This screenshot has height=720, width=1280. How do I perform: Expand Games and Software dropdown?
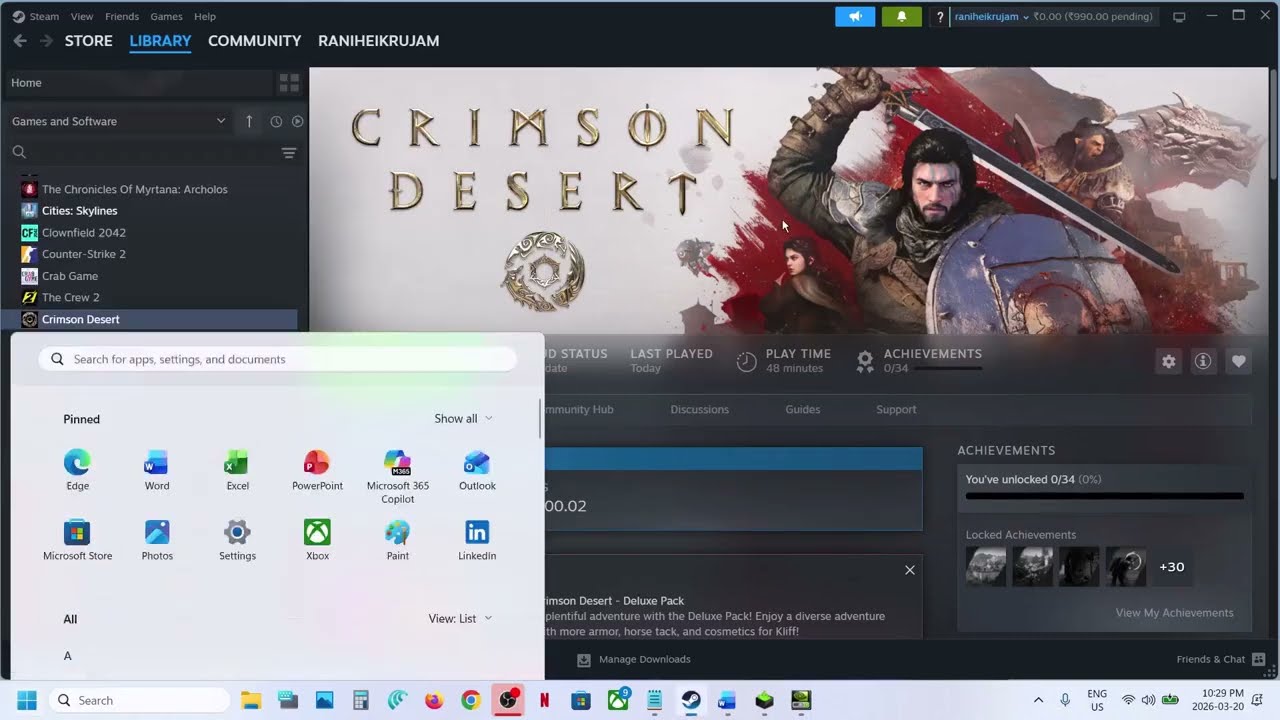[118, 121]
